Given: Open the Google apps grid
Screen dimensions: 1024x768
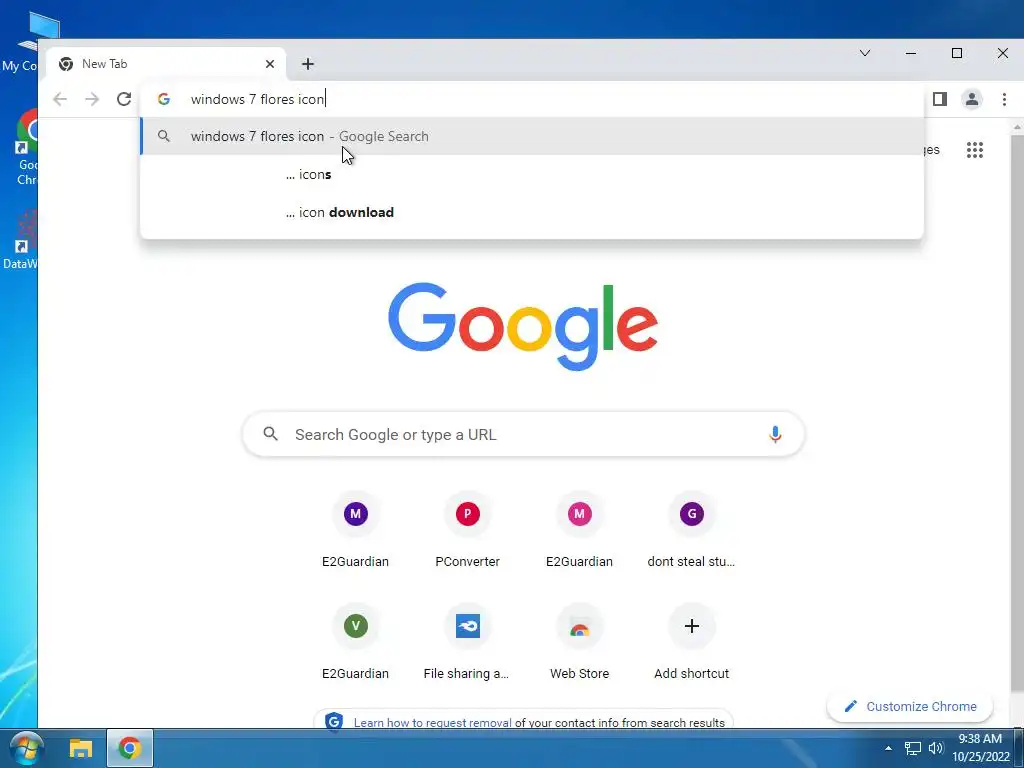Looking at the screenshot, I should click(974, 150).
